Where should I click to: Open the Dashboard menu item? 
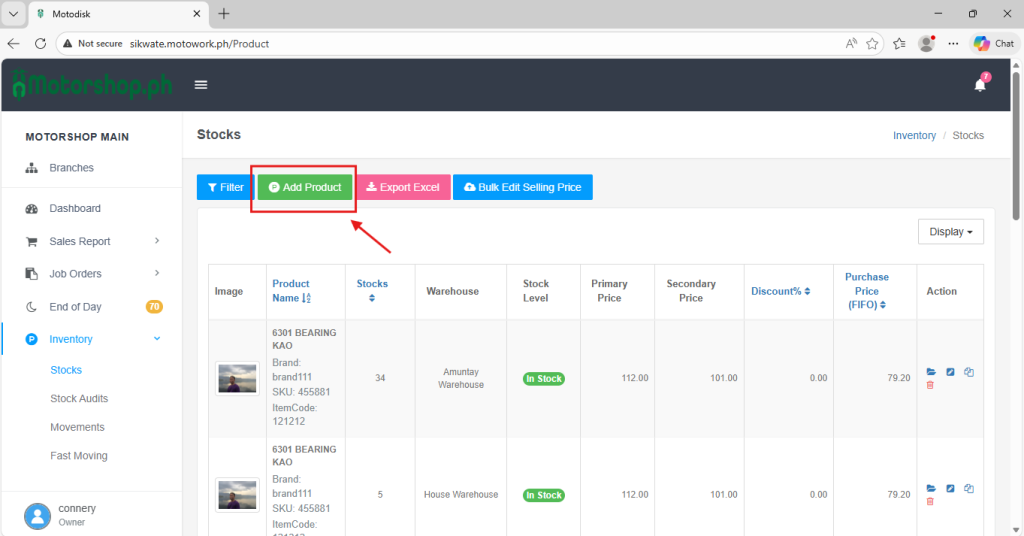75,209
